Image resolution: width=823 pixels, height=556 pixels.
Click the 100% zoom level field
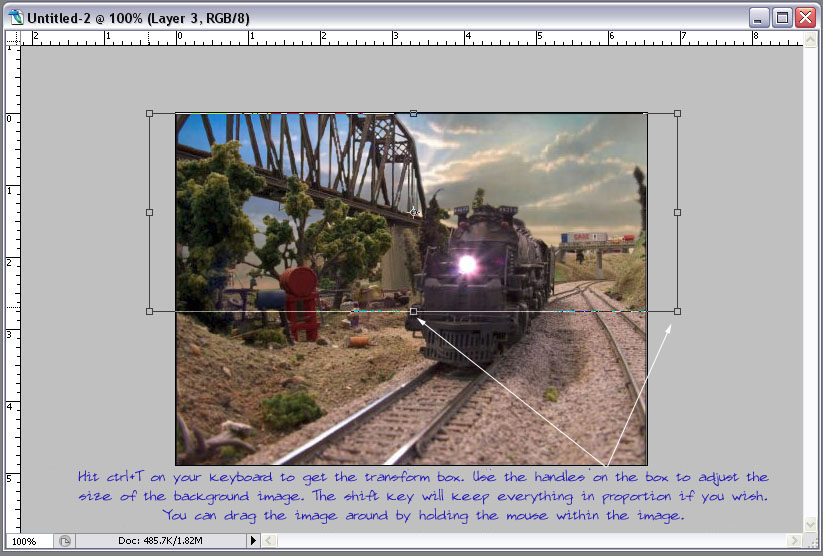[29, 541]
